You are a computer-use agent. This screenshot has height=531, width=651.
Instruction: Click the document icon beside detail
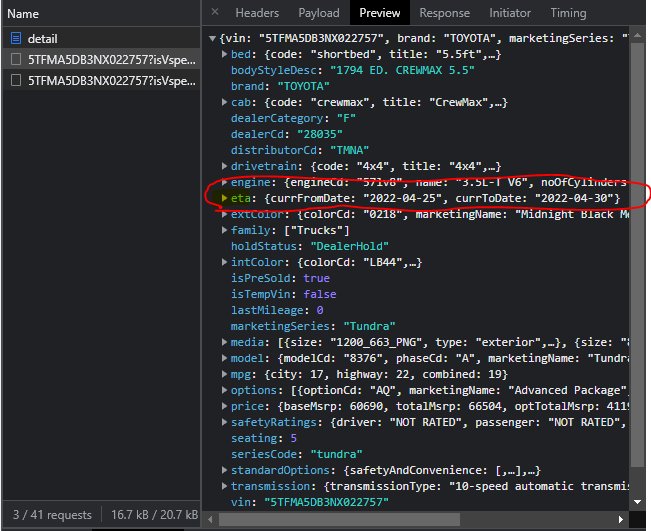click(x=16, y=39)
